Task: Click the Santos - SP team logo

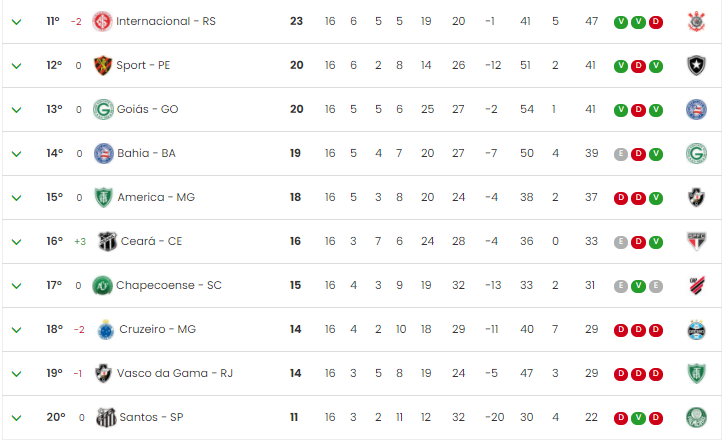Action: tap(106, 418)
